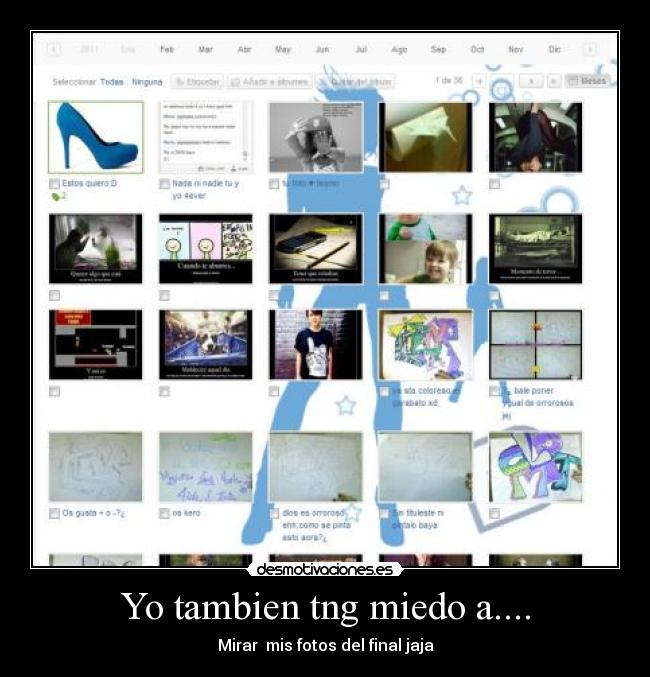The height and width of the screenshot is (677, 650).
Task: Check the 'os kero' photo box
Action: coord(164,513)
